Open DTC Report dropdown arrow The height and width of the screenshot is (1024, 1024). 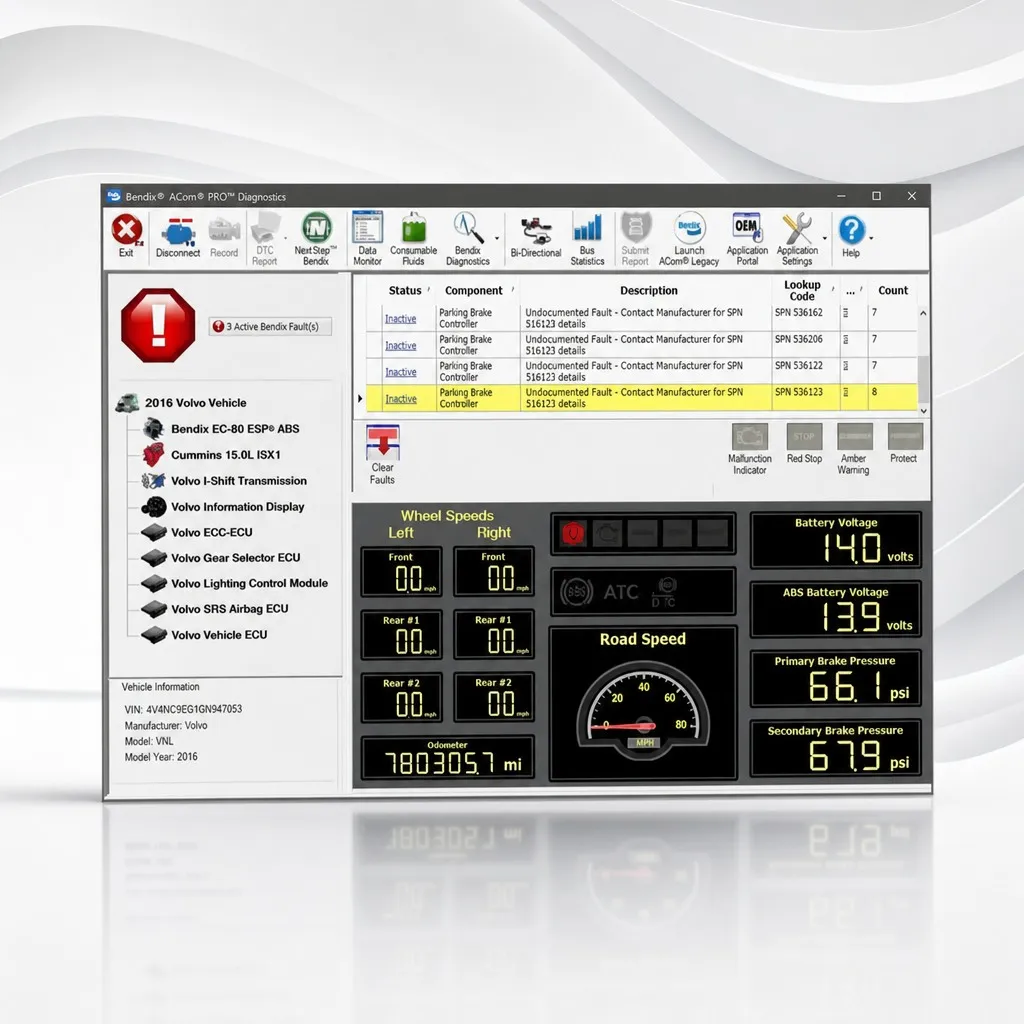(x=285, y=238)
